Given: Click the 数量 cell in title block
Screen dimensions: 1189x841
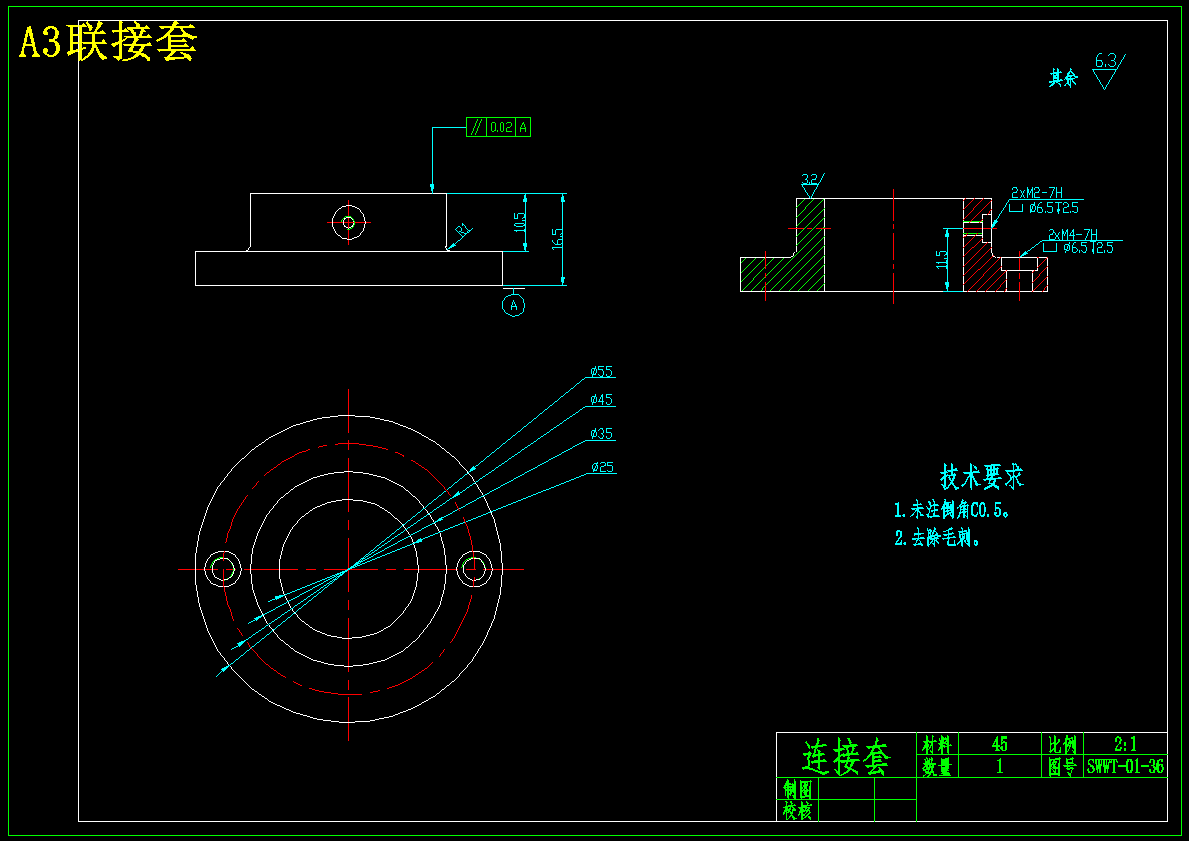Looking at the screenshot, I should tap(937, 767).
